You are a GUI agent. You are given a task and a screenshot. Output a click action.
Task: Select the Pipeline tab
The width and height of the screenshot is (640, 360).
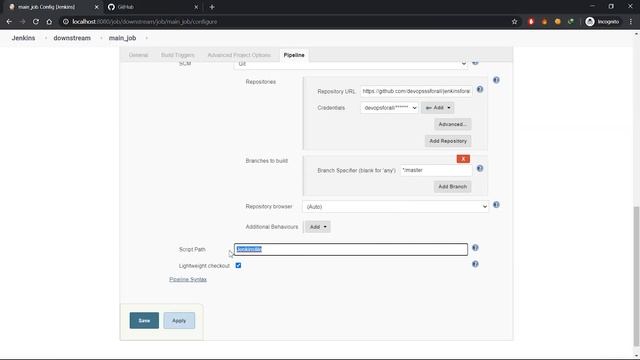(294, 55)
